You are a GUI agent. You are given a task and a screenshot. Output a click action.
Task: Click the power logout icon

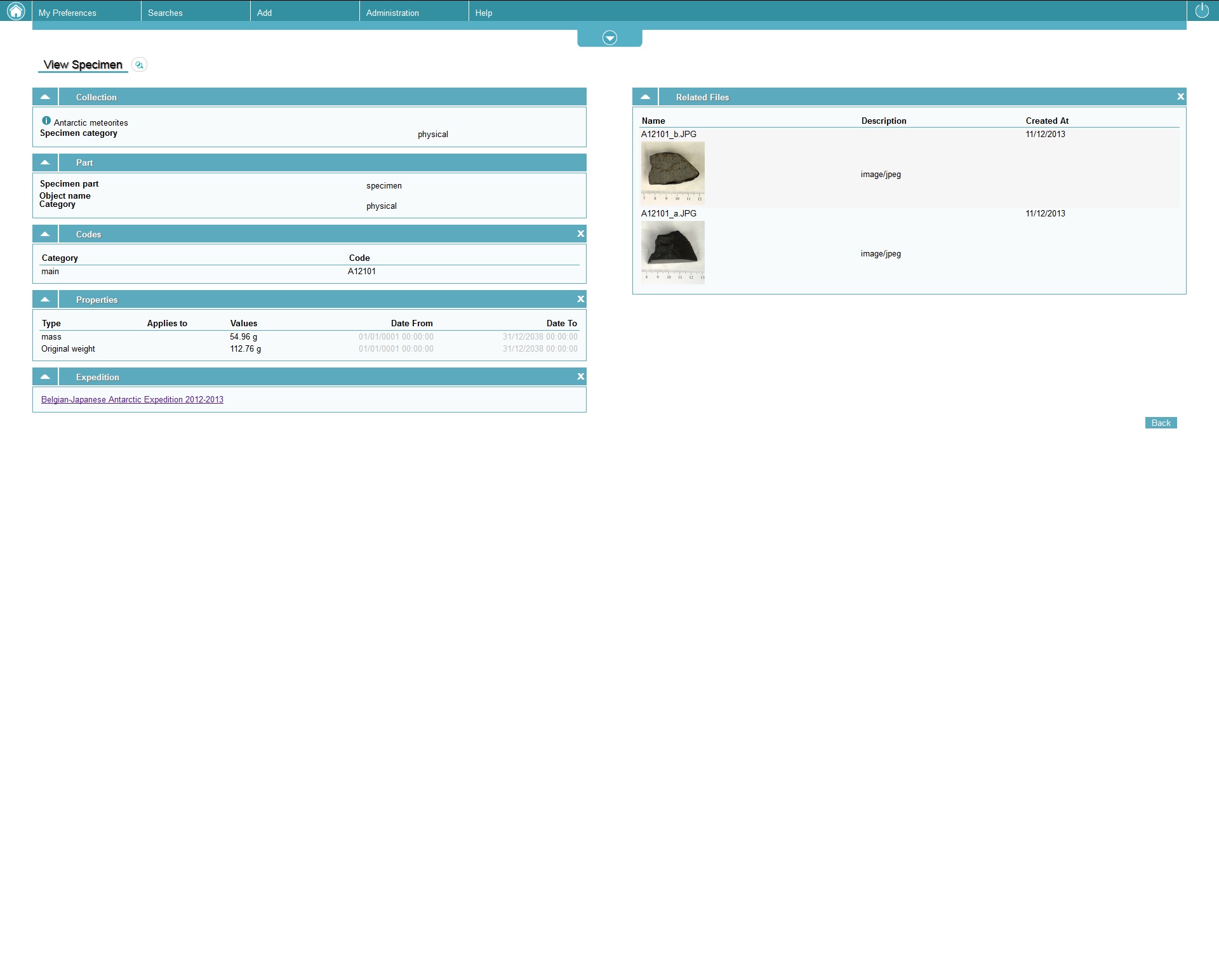click(x=1202, y=11)
